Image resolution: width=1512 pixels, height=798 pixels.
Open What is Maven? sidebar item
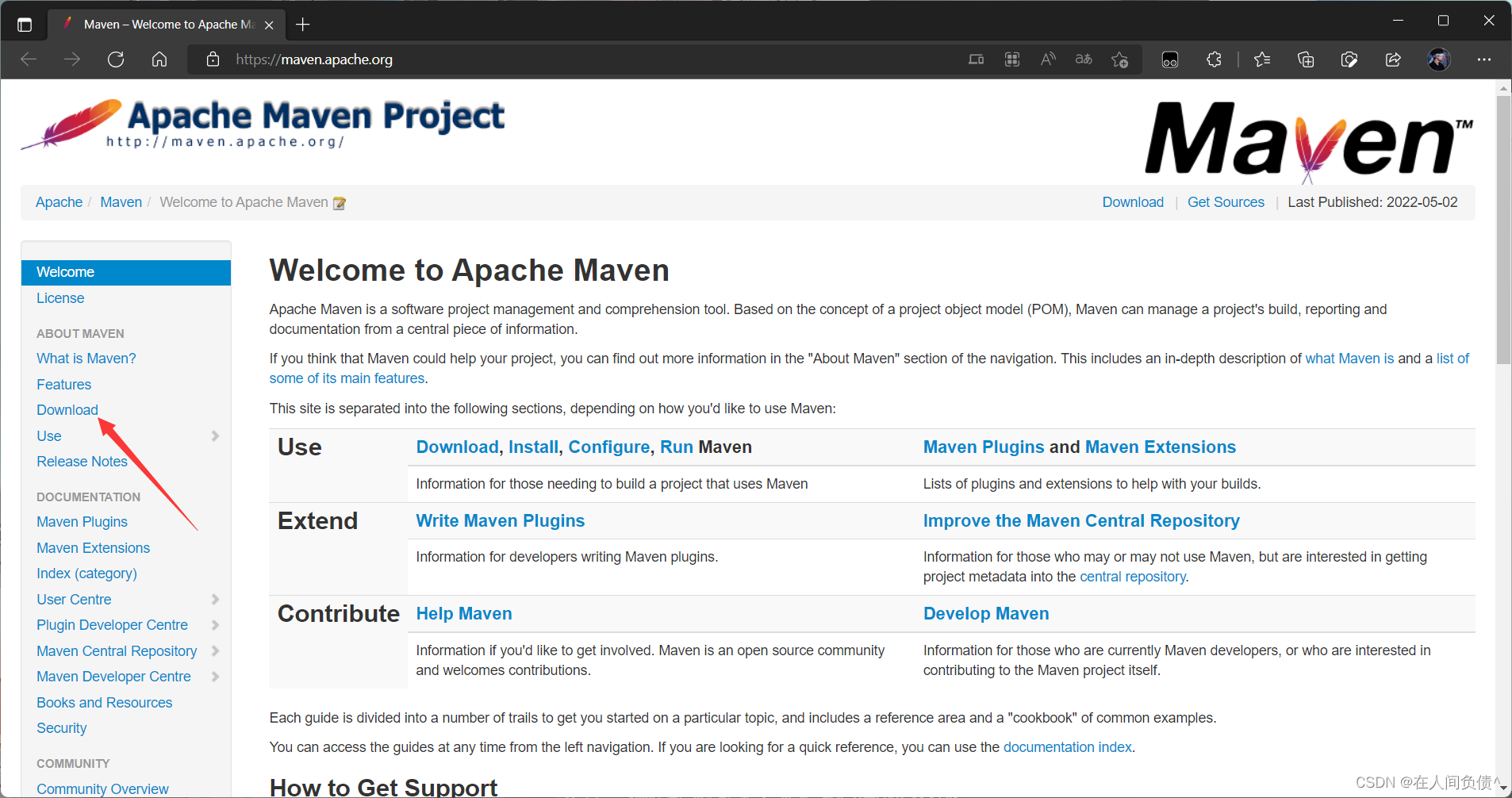point(86,359)
